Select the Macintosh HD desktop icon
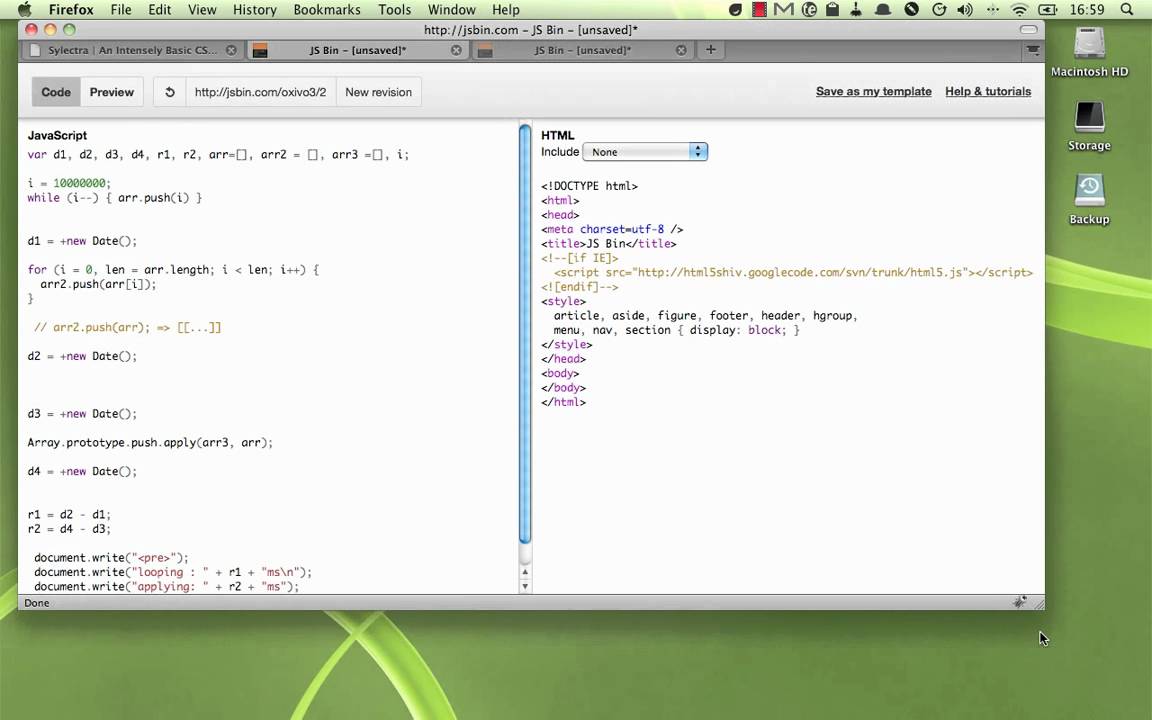This screenshot has height=720, width=1152. coord(1089,51)
